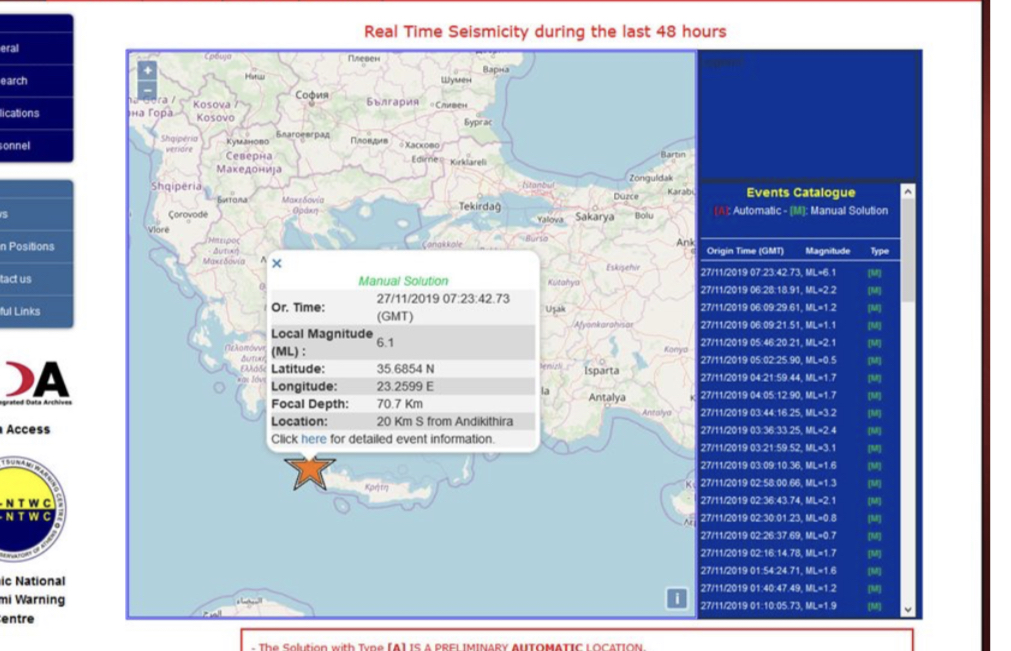Select the 01:40:47.49 ML=1.2 event
This screenshot has width=1011, height=651.
[x=792, y=588]
